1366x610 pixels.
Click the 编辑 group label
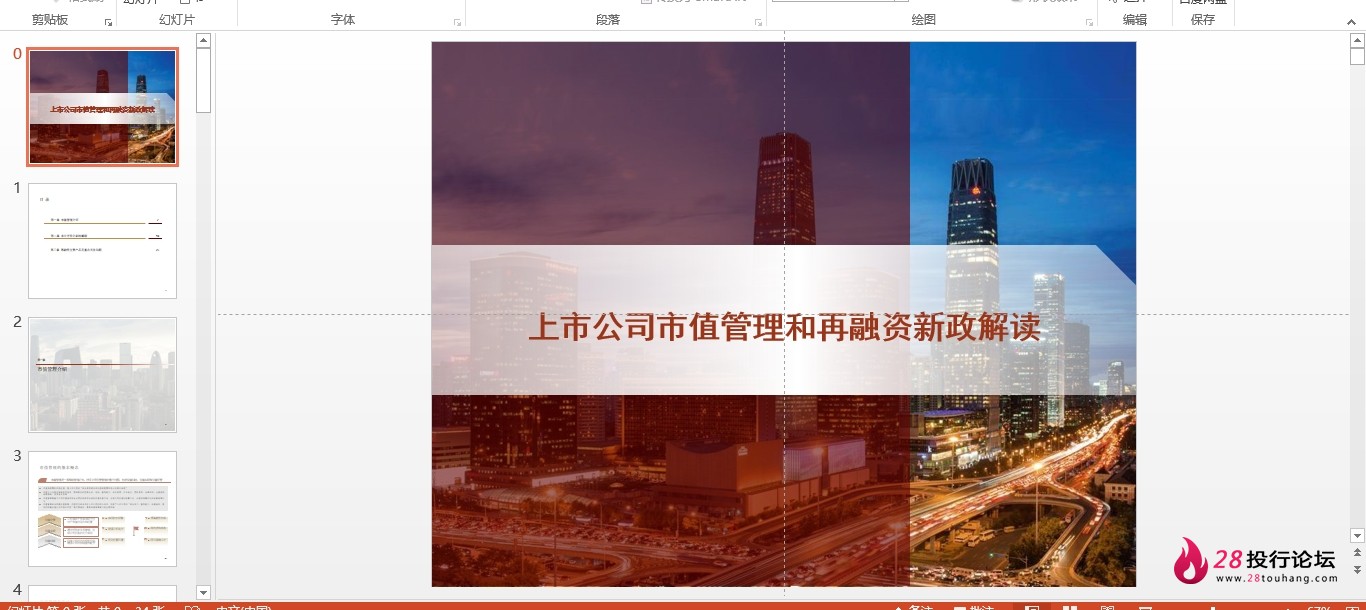pyautogui.click(x=1135, y=19)
